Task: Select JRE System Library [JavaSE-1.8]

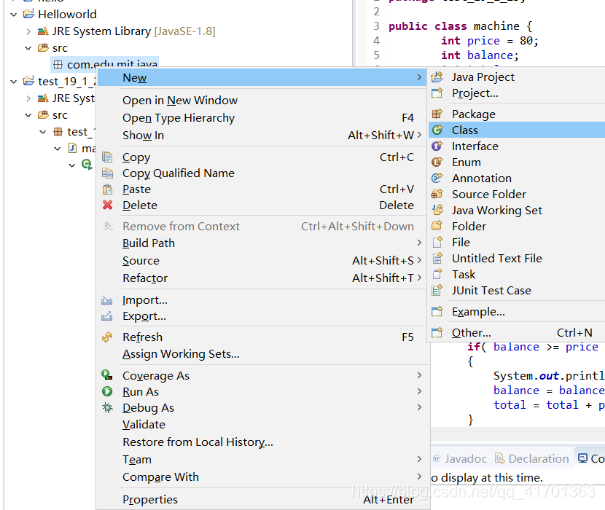Action: pyautogui.click(x=134, y=31)
